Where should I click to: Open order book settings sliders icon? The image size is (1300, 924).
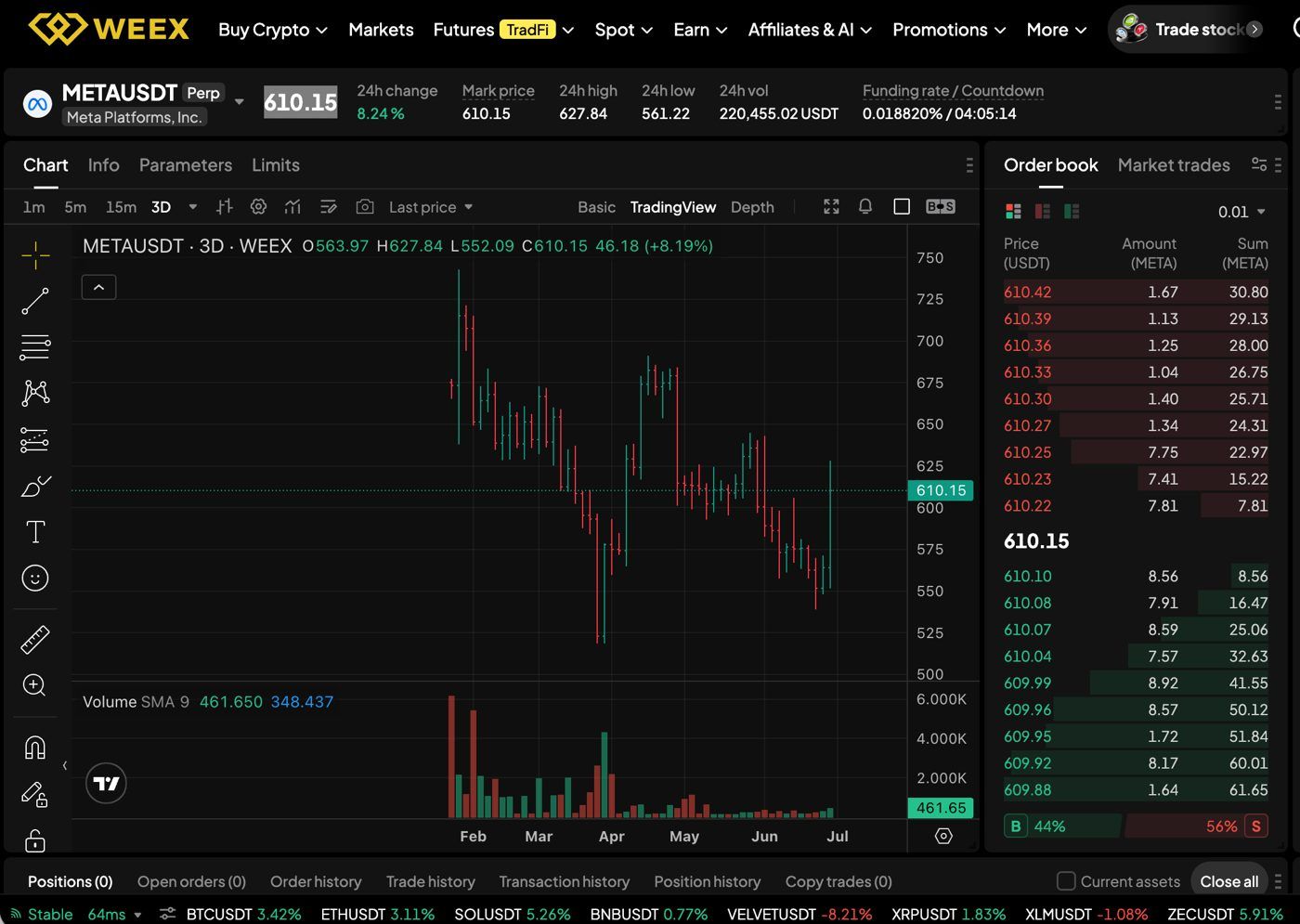(x=1259, y=164)
